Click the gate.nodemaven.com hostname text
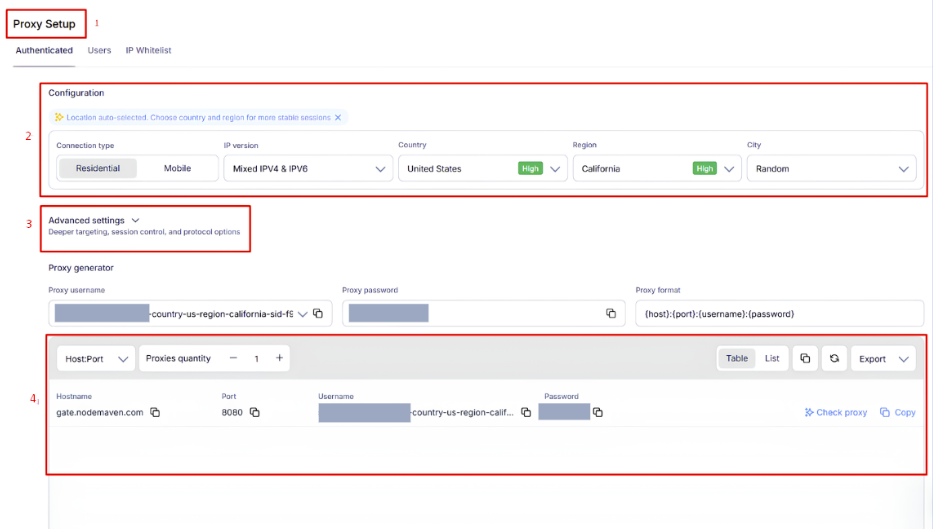 point(99,412)
